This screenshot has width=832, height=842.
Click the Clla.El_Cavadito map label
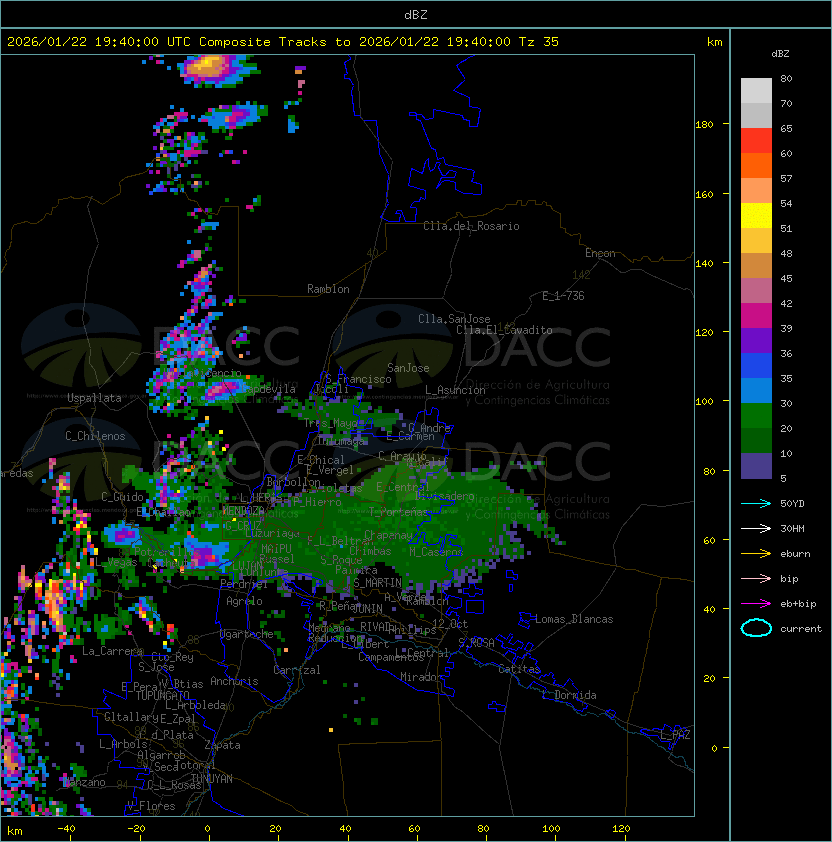click(504, 330)
